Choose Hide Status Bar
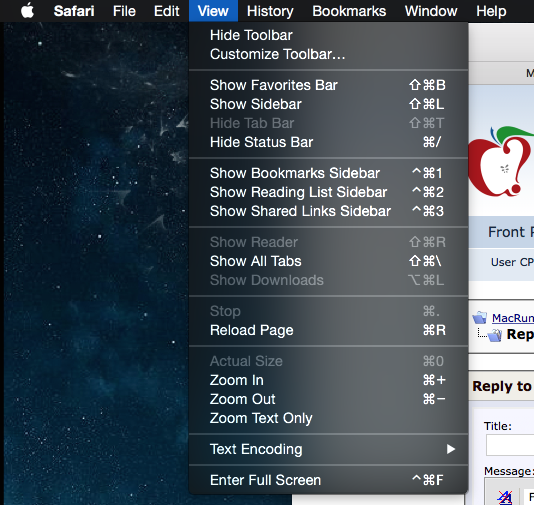 [x=328, y=142]
